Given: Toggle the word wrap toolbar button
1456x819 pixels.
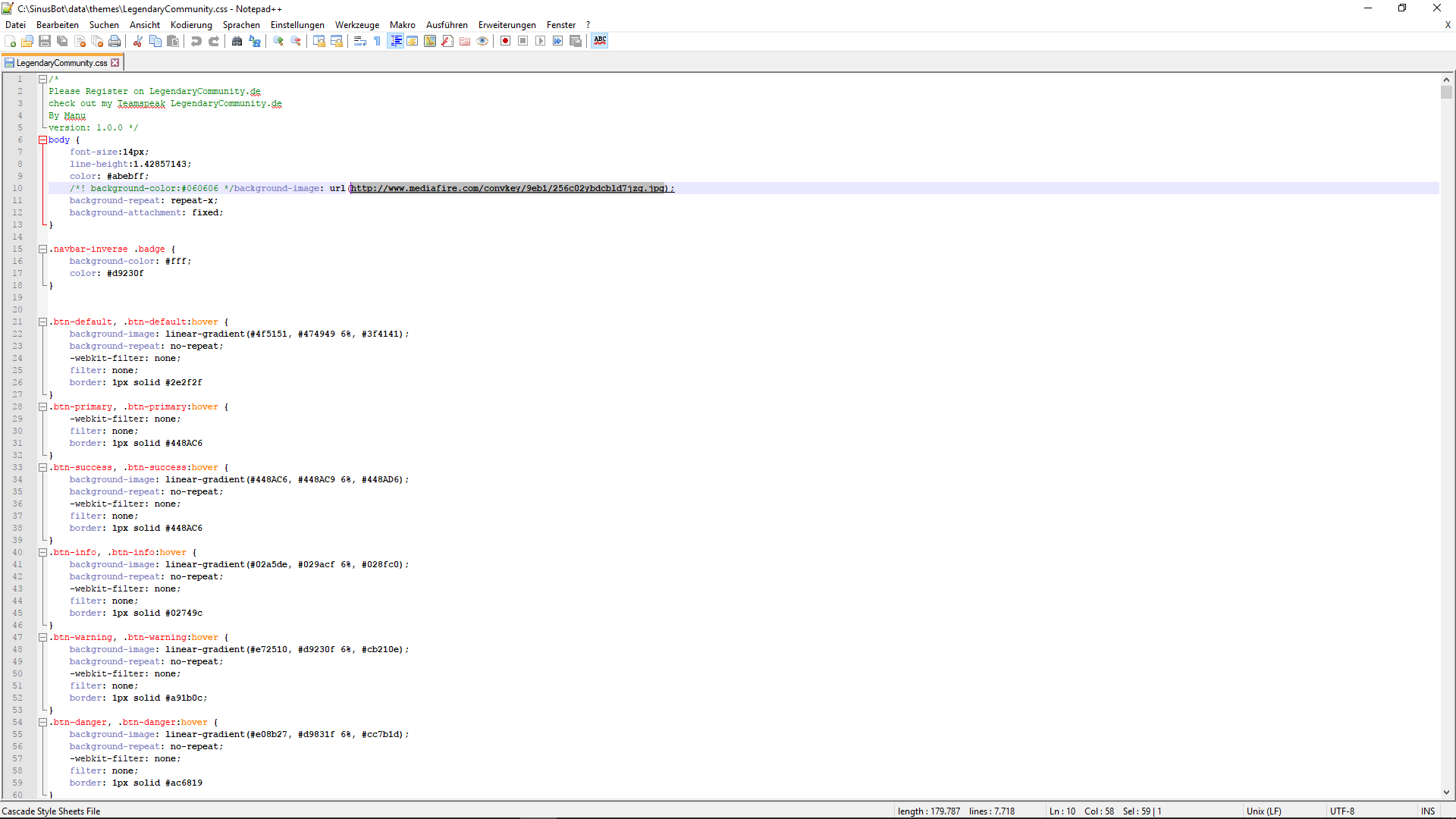Looking at the screenshot, I should [x=360, y=41].
